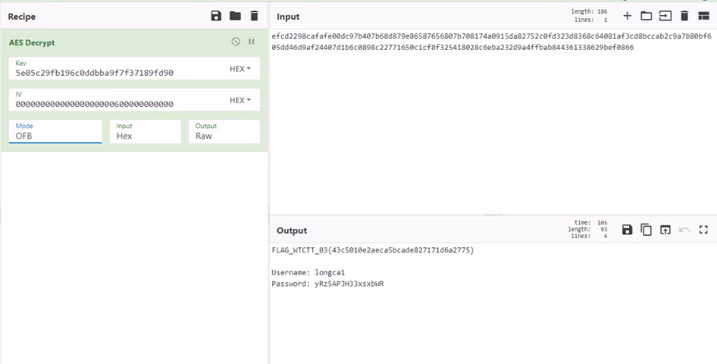
Task: Clear the recipe with the trash icon
Action: pyautogui.click(x=254, y=16)
